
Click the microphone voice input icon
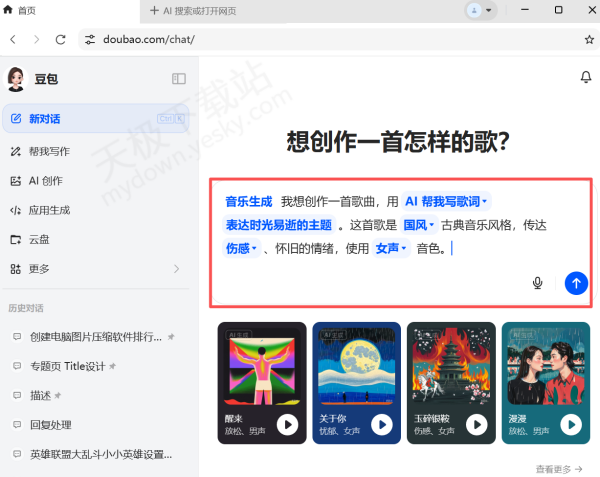click(537, 283)
